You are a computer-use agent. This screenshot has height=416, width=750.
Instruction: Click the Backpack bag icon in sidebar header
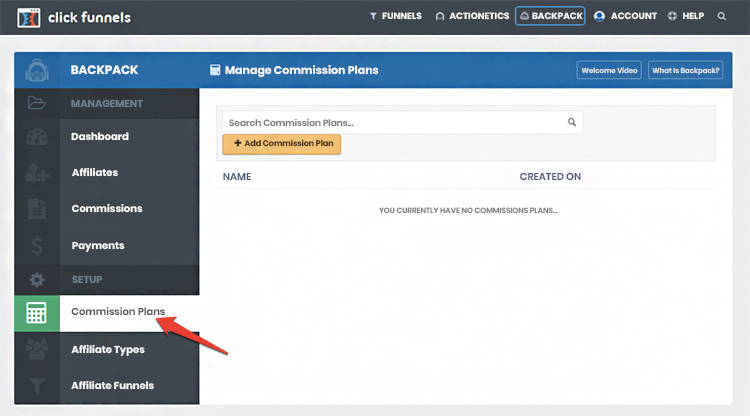37,70
